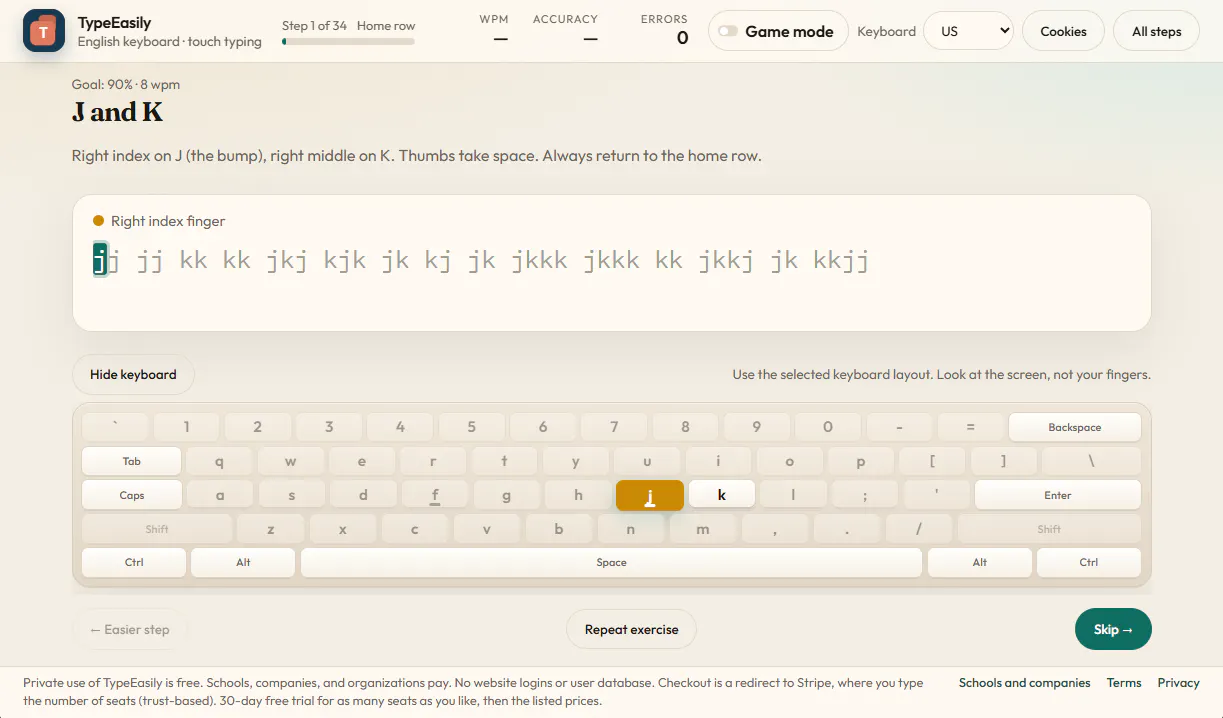This screenshot has width=1223, height=718.
Task: Go to the Easier step
Action: coord(130,630)
